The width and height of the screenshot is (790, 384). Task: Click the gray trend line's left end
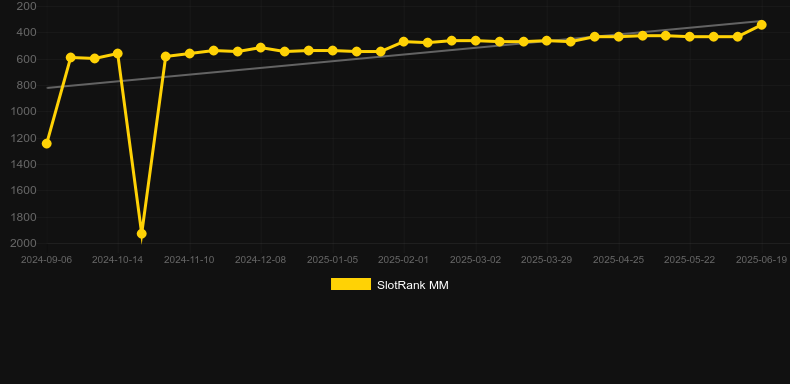pos(47,88)
